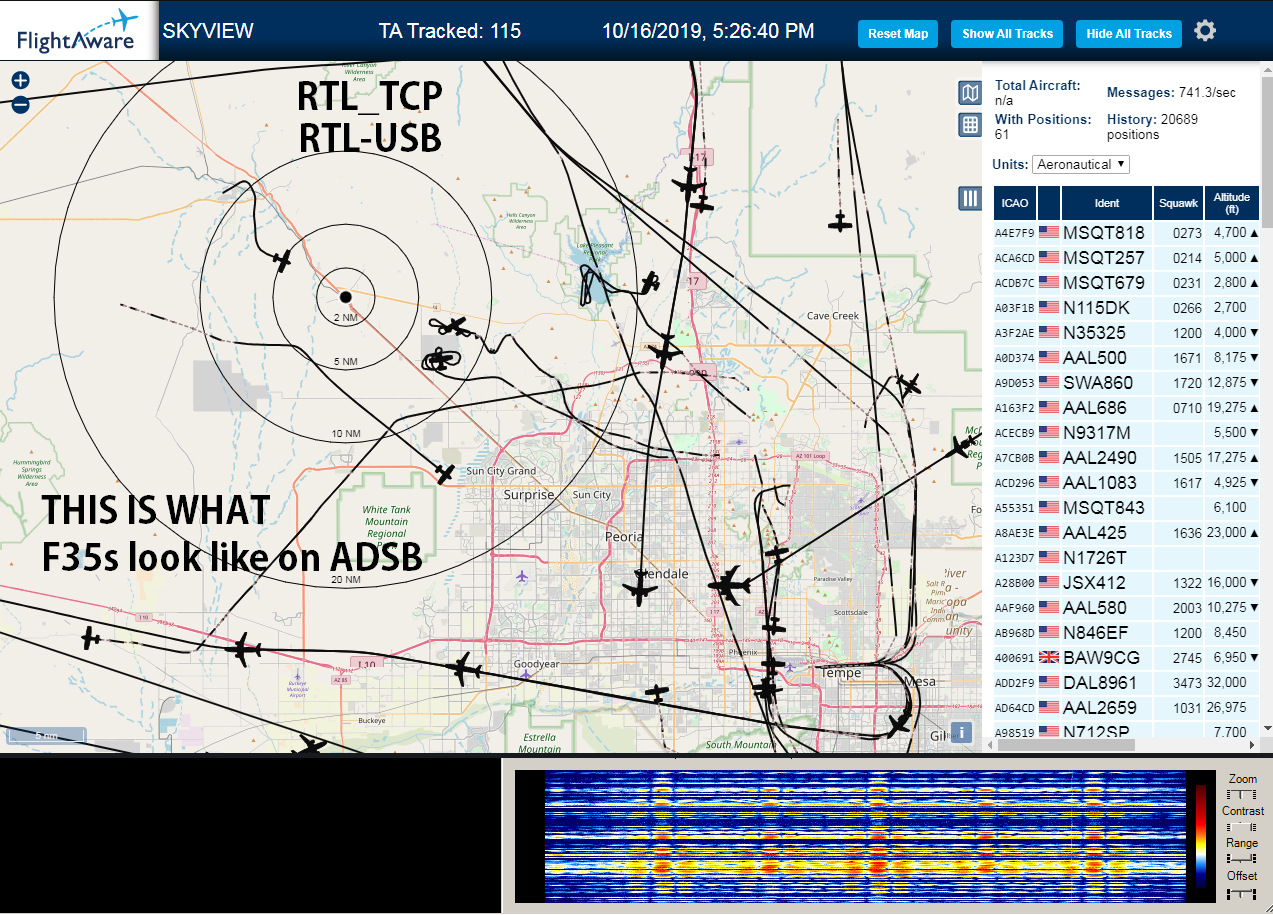This screenshot has height=915, width=1273.
Task: Select the MSQT679 aircraft row
Action: [x=1126, y=283]
